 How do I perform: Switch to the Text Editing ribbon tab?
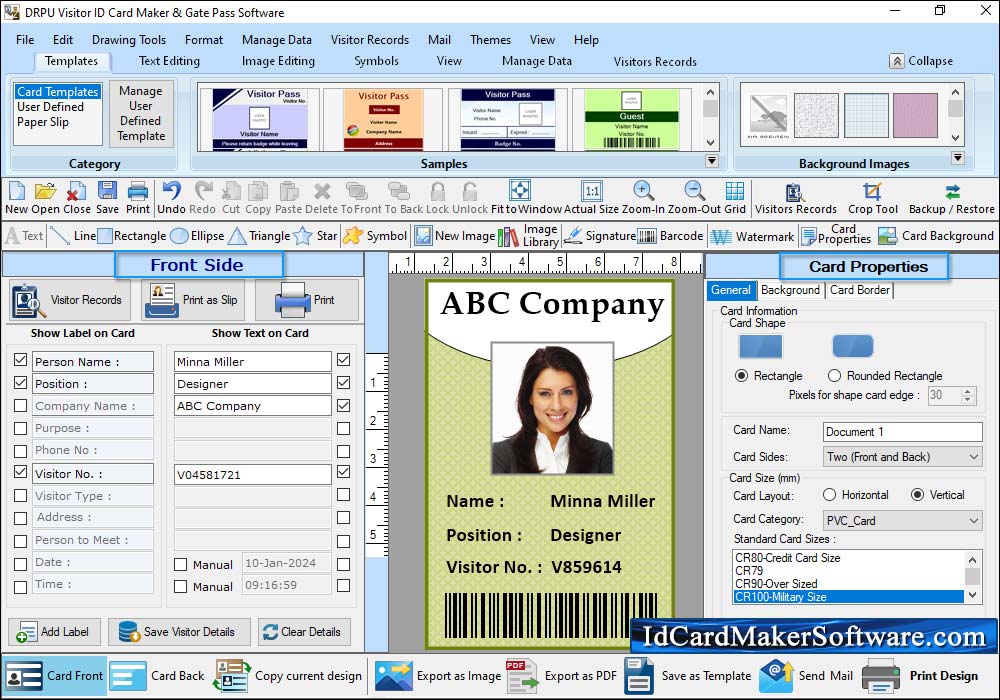click(169, 61)
